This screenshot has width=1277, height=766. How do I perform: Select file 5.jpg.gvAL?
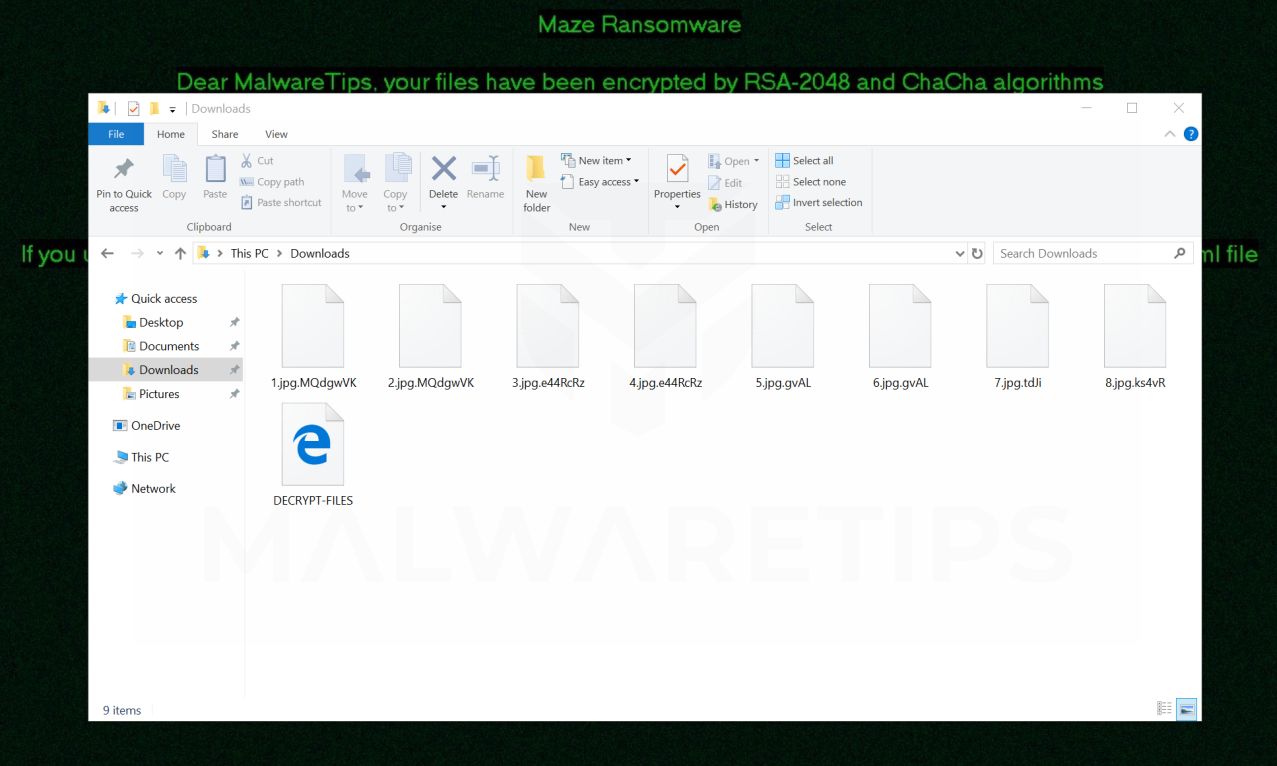point(783,337)
